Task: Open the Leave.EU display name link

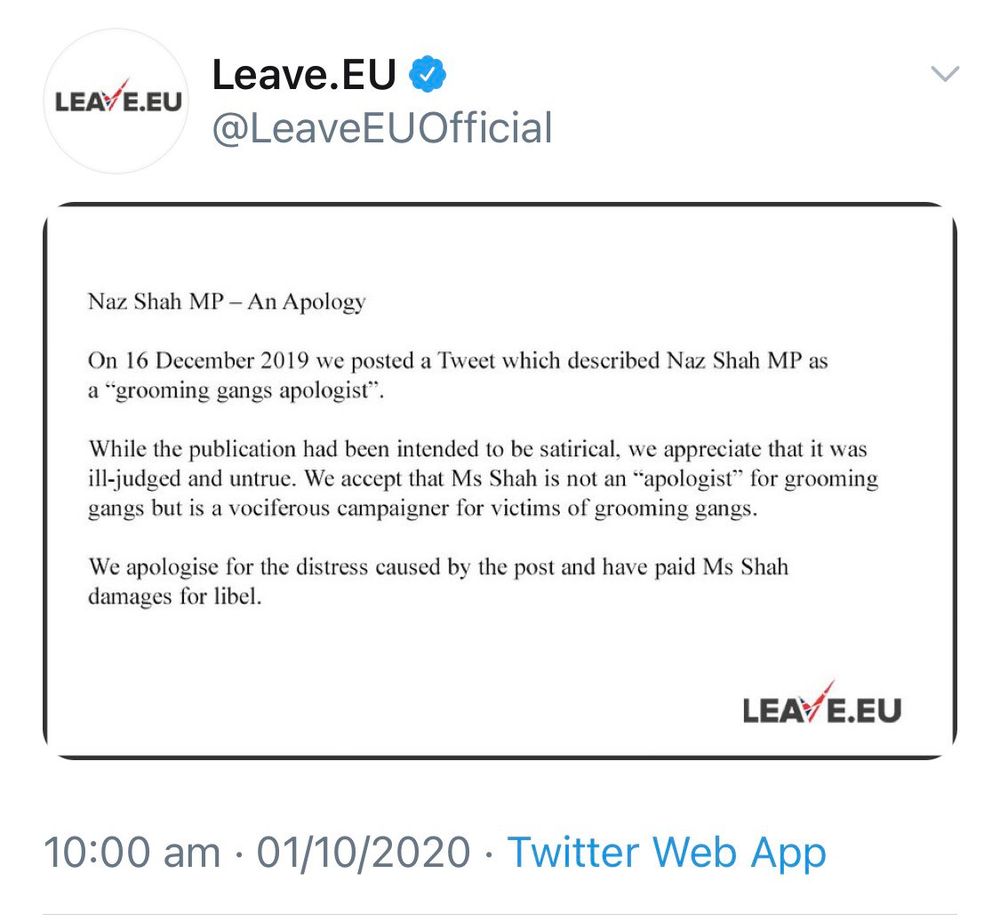Action: click(x=304, y=75)
